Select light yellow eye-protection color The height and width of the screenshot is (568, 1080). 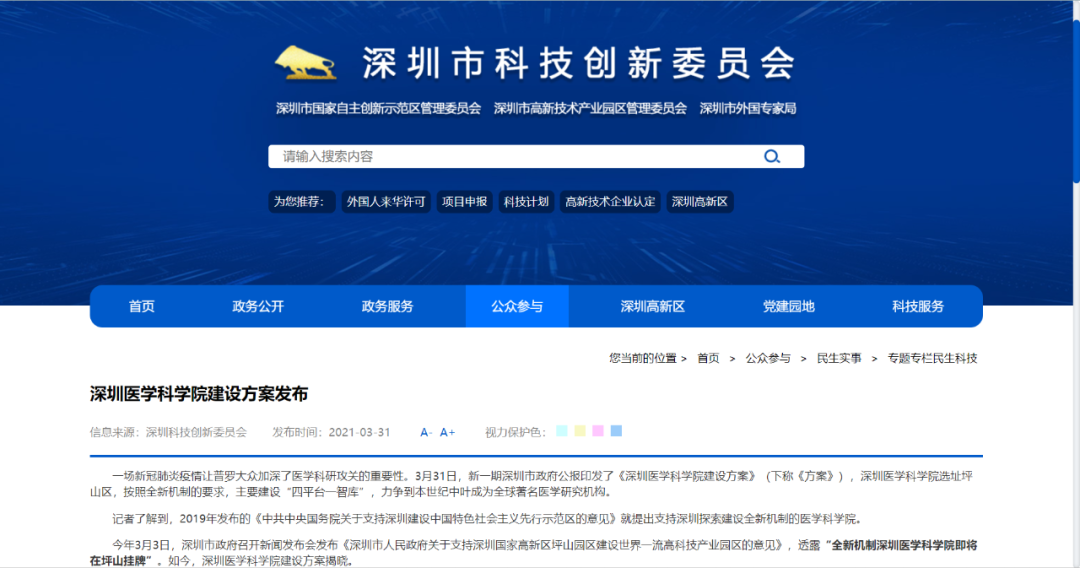click(x=580, y=431)
